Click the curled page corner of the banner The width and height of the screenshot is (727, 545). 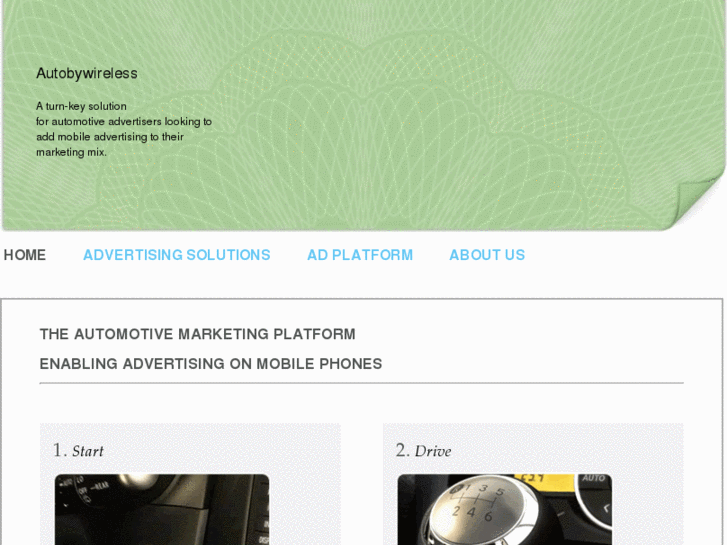click(700, 200)
